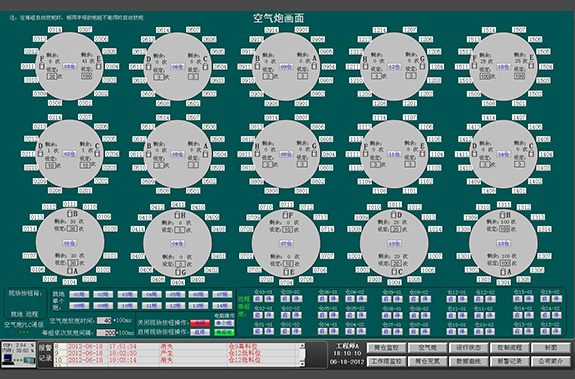Select alarm row 8 dated 17:51:34
This screenshot has height=379, width=575.
(177, 346)
